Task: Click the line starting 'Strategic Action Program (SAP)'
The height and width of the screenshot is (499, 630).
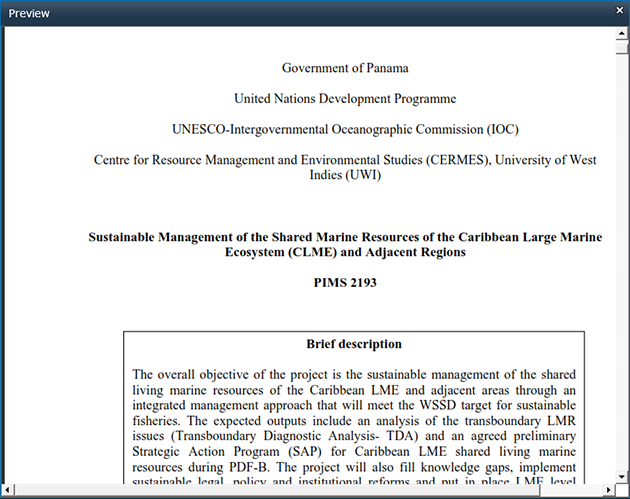Action: click(x=354, y=452)
